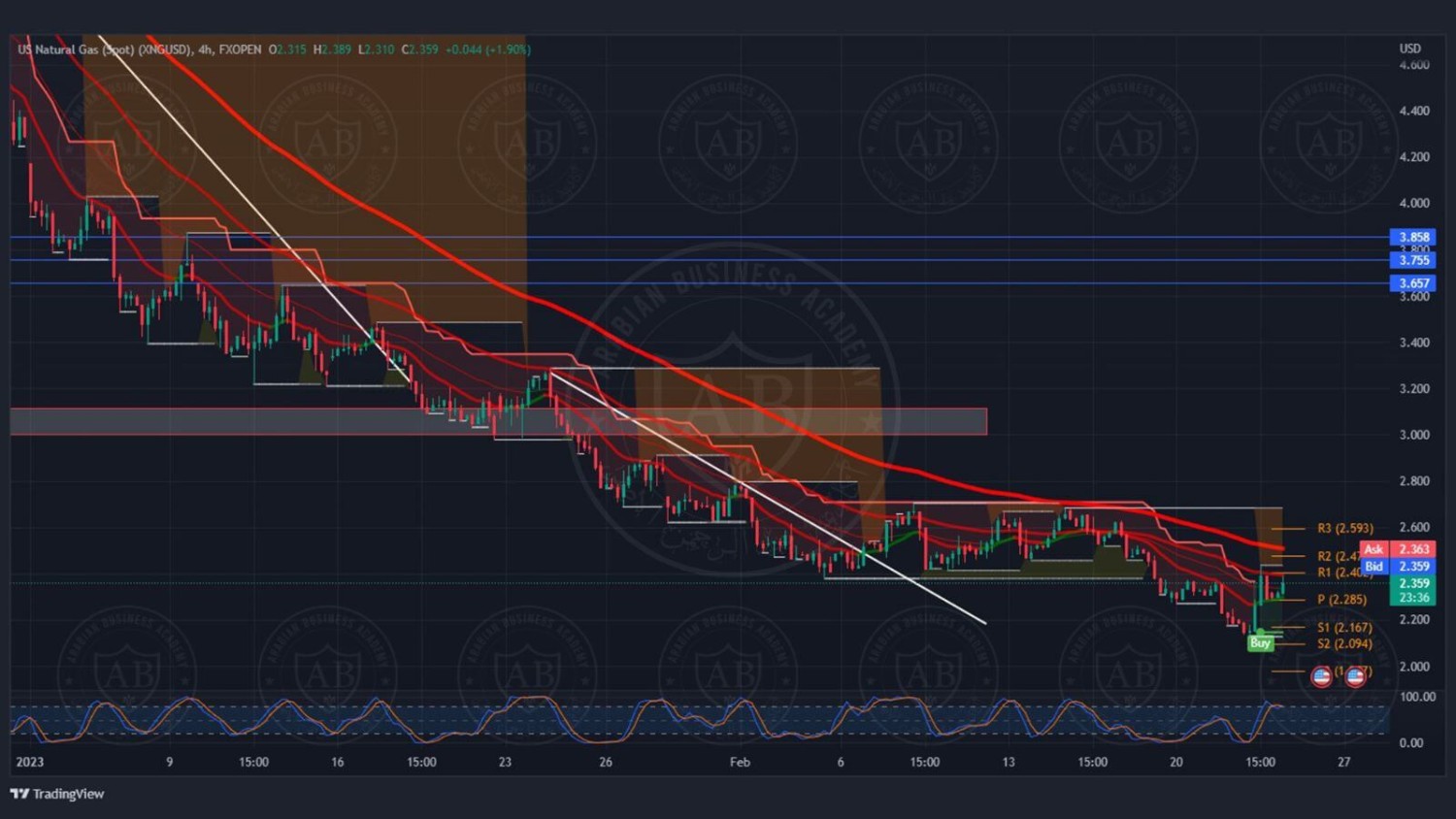Click the +0.044 (+1.90%) change value

(x=488, y=49)
